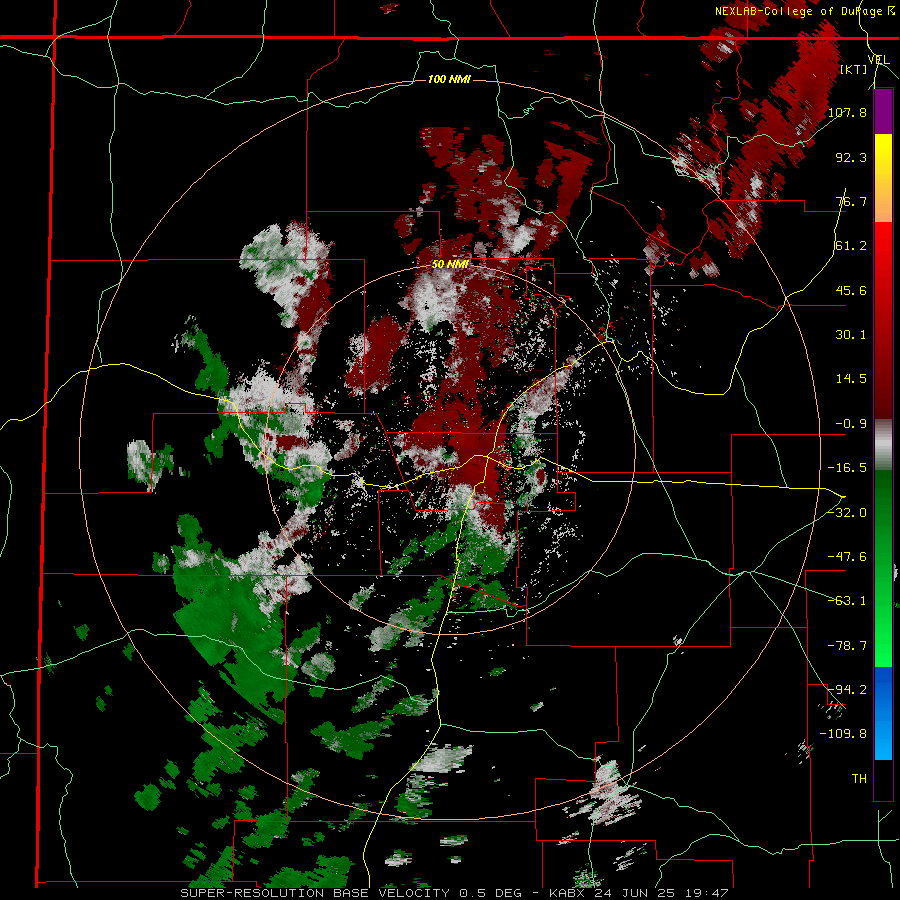Click the -94.2 velocity scale value
This screenshot has width=900, height=900.
click(847, 689)
